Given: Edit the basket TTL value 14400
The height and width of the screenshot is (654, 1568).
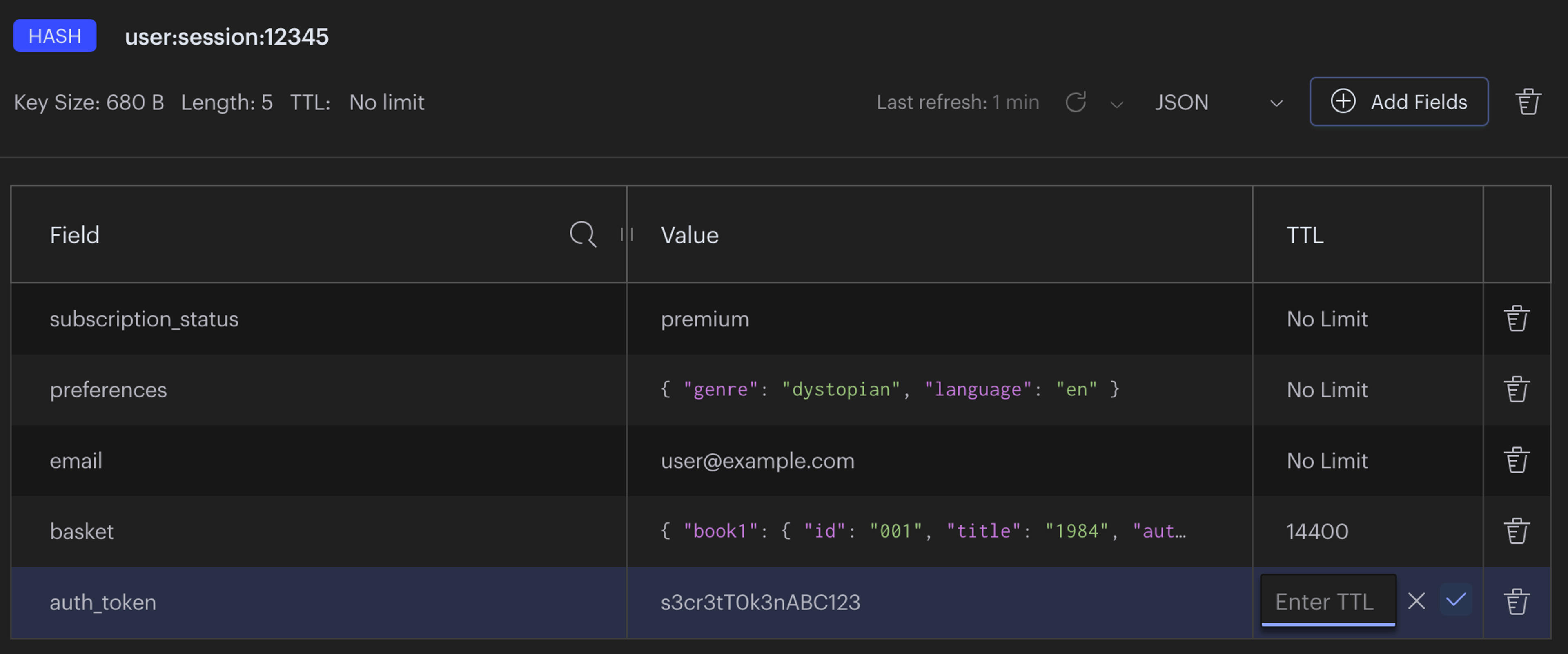Looking at the screenshot, I should (x=1317, y=531).
